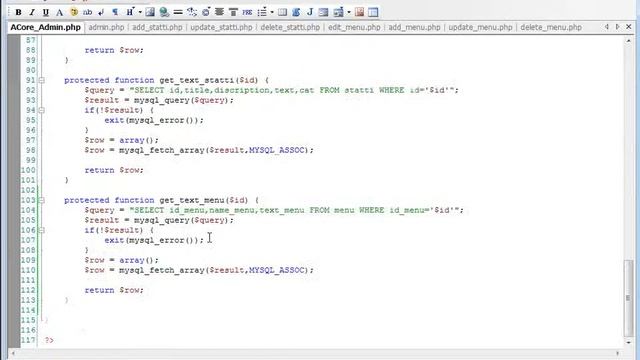This screenshot has width=640, height=360.
Task: Open the form elements dropdown arrow
Action: 349,12
